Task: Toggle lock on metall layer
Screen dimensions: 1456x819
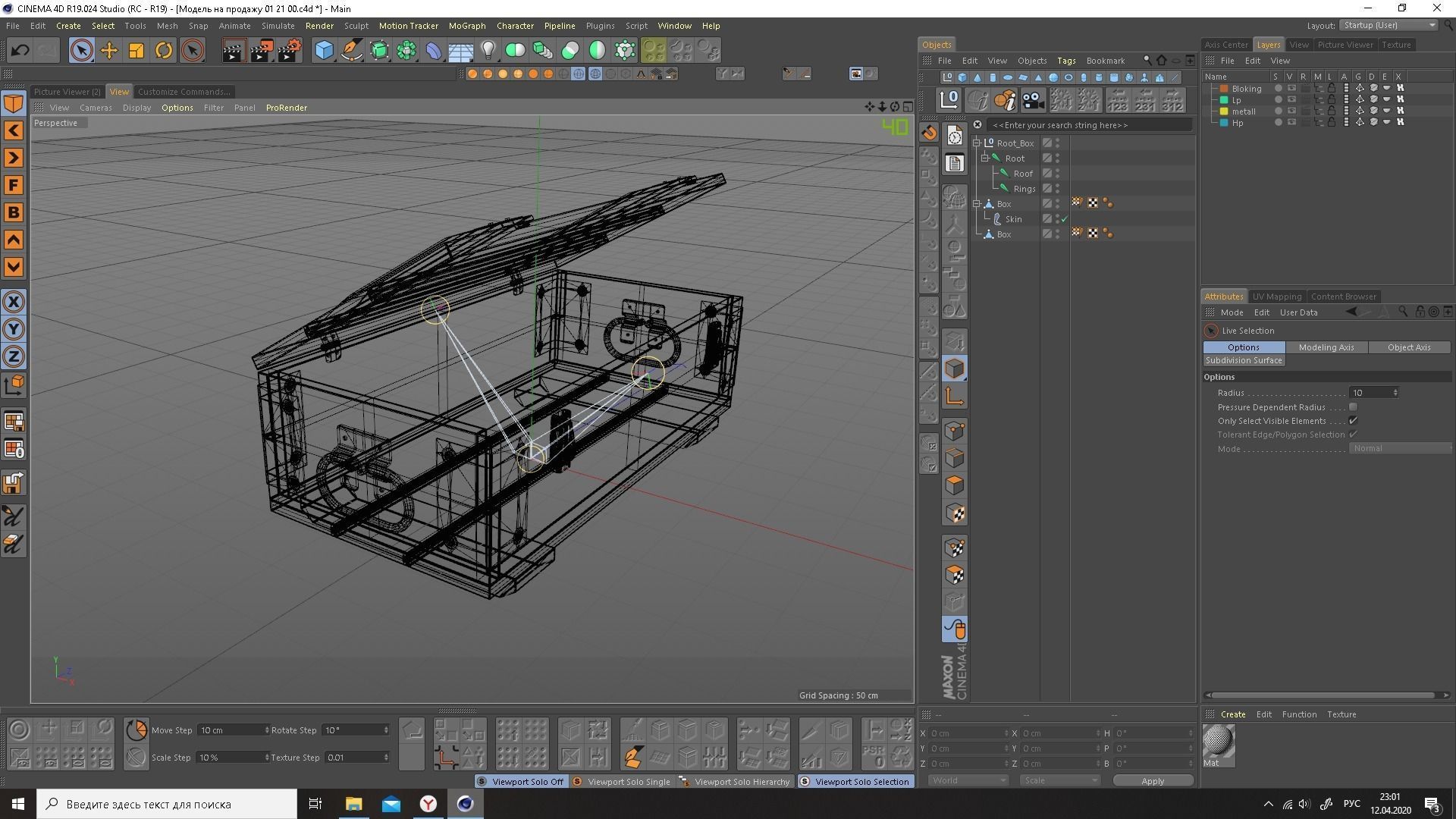Action: [1332, 111]
